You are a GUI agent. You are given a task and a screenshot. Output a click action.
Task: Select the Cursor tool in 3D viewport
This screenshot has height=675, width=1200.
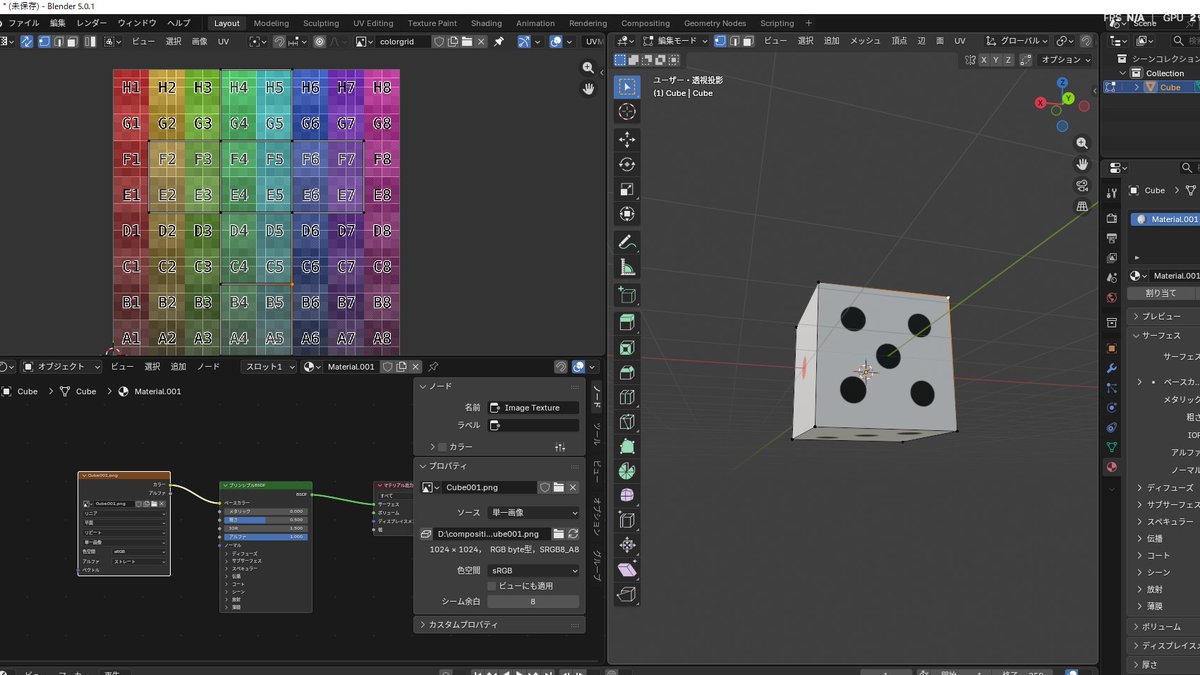point(627,112)
